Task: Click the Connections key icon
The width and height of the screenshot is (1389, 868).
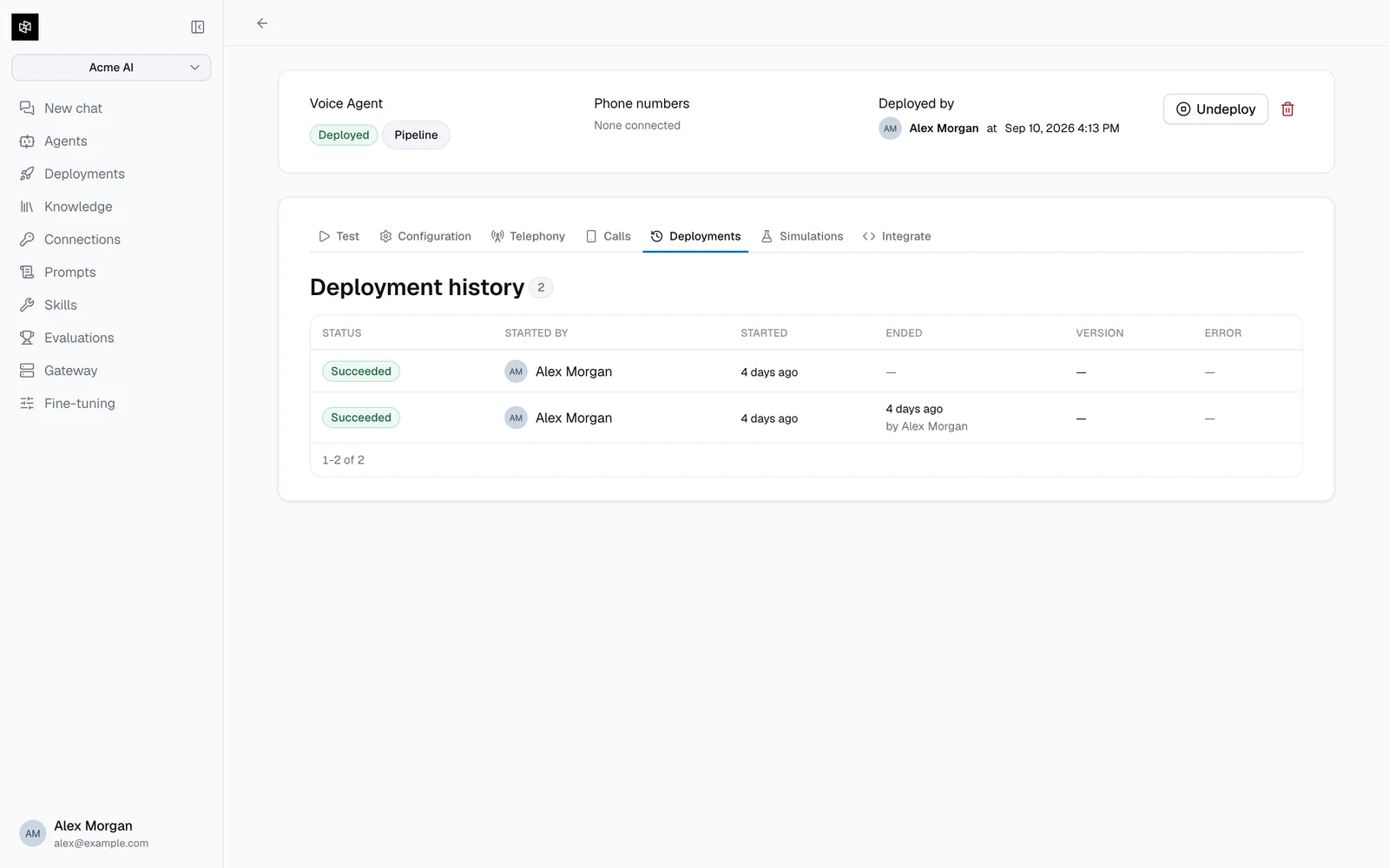Action: pyautogui.click(x=27, y=240)
